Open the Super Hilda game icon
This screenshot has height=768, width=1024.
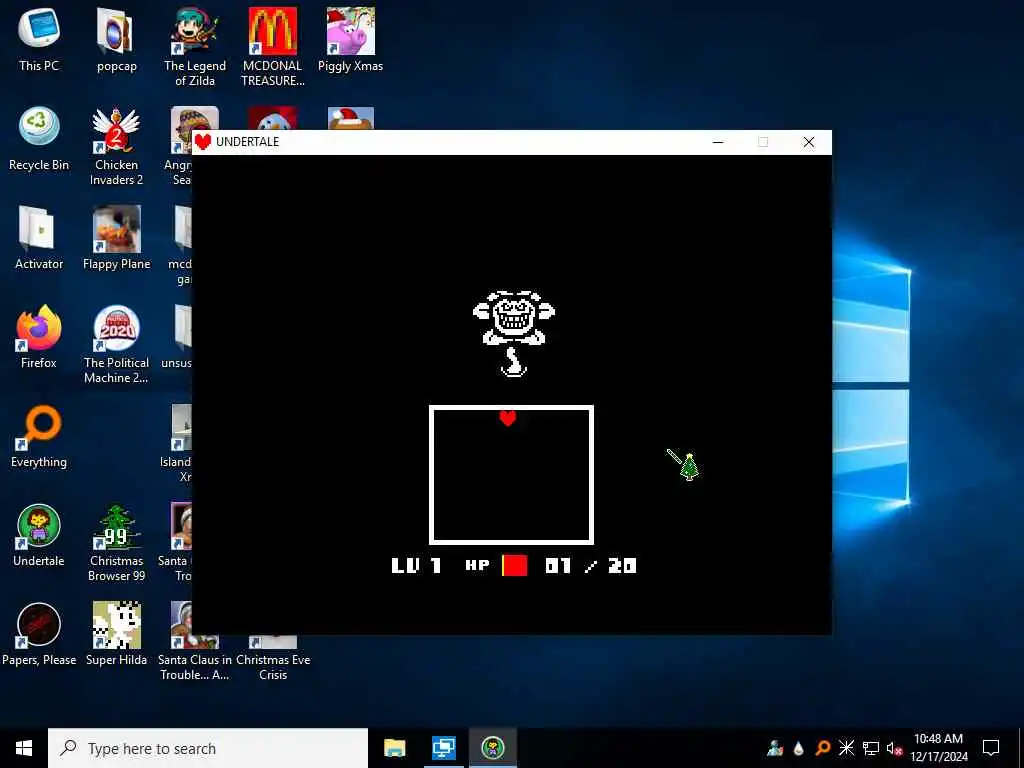(116, 635)
